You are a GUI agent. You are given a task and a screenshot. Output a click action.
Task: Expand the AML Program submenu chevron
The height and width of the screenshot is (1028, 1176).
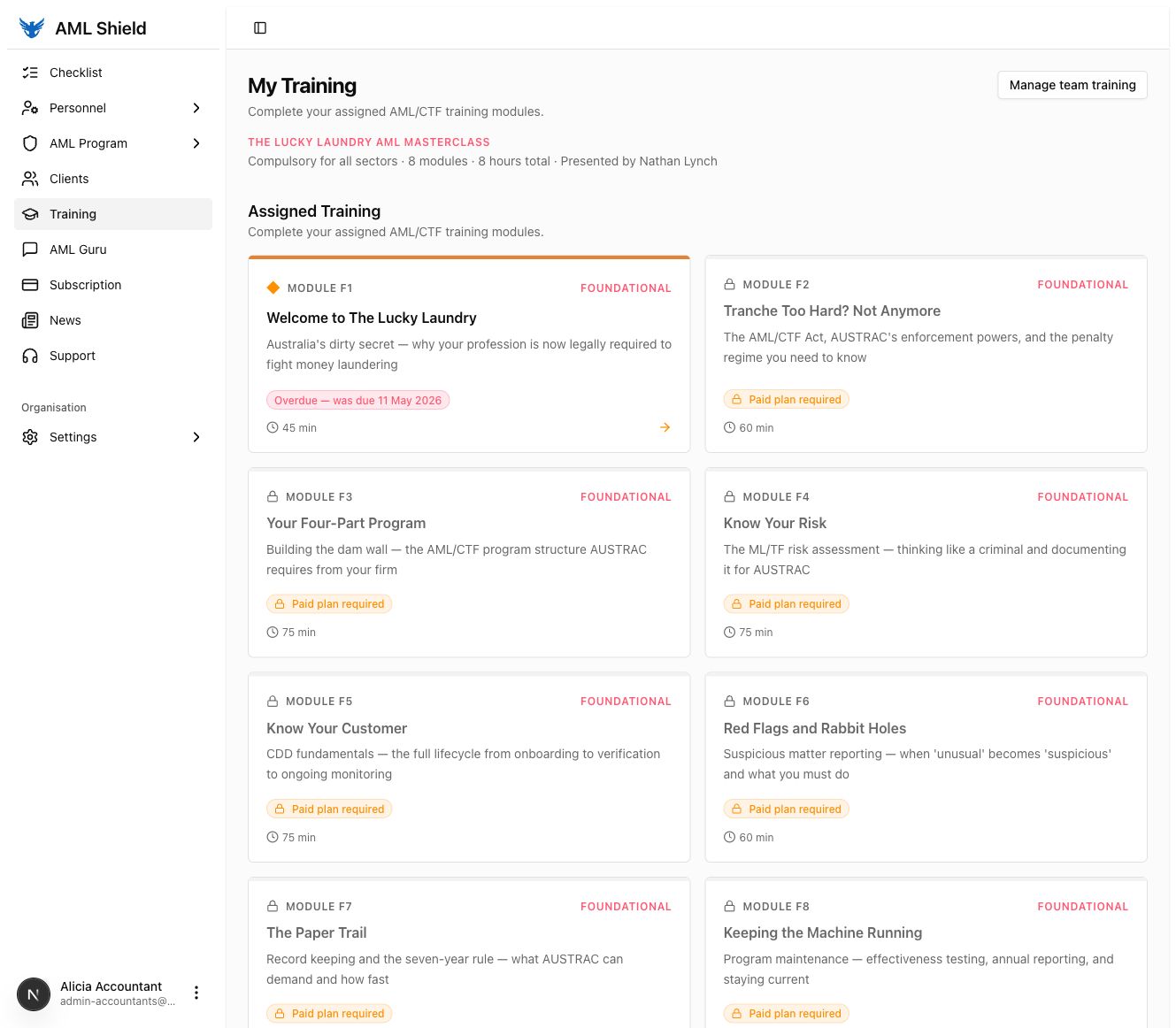coord(196,143)
